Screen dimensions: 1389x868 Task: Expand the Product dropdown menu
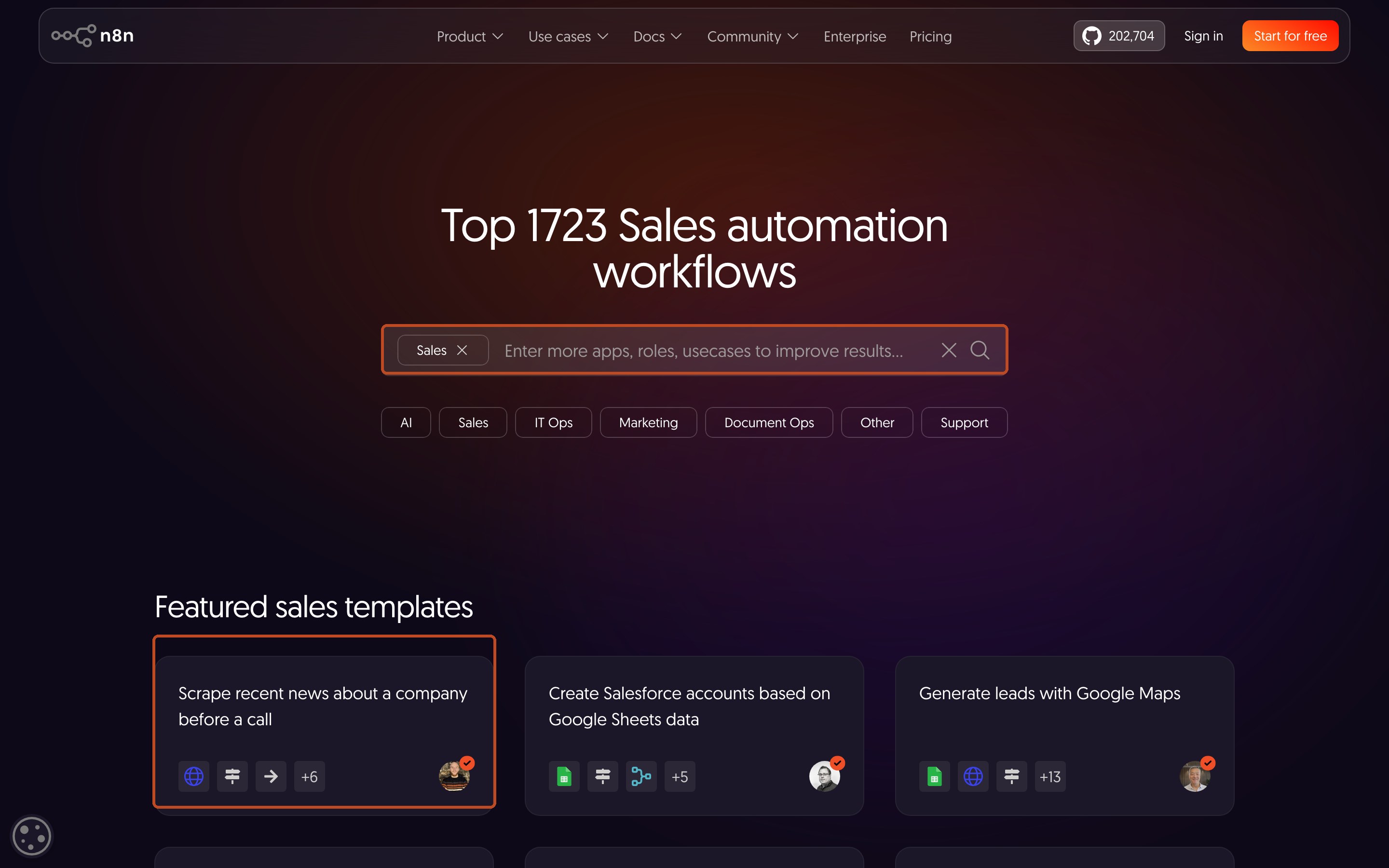pos(470,36)
